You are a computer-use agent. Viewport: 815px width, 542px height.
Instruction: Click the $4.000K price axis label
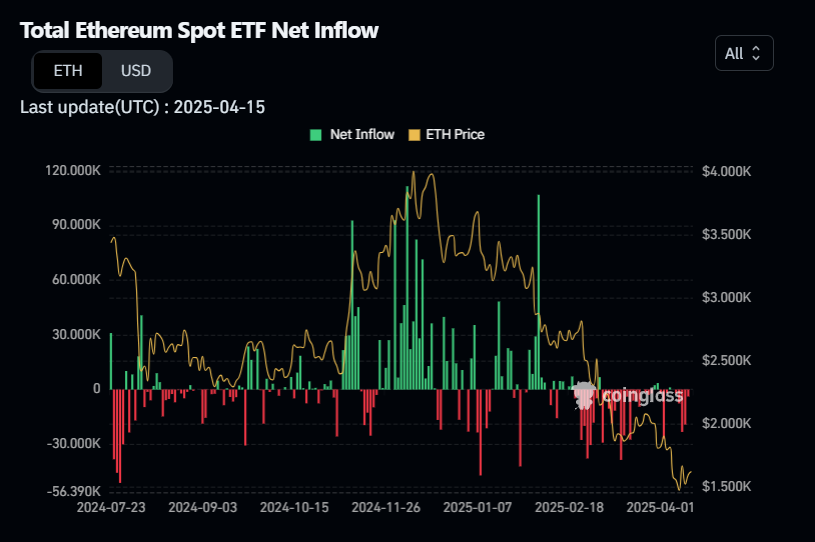[x=727, y=172]
